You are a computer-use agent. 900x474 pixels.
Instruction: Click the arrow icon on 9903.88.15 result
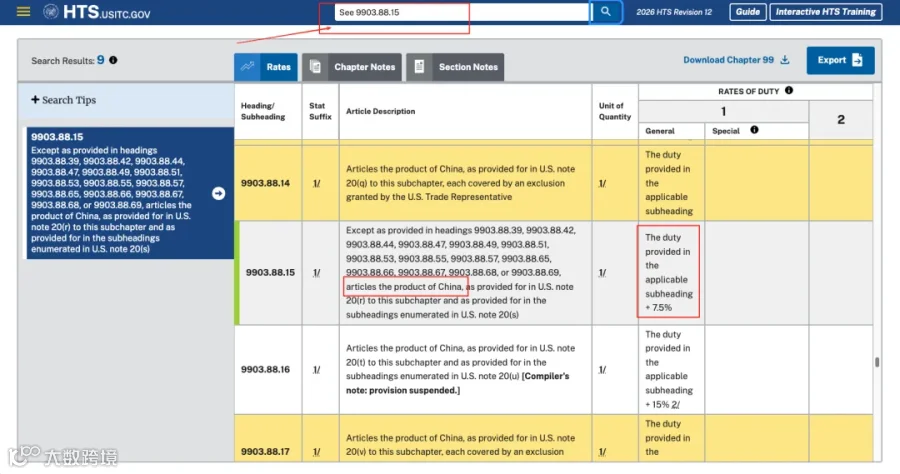tap(218, 193)
